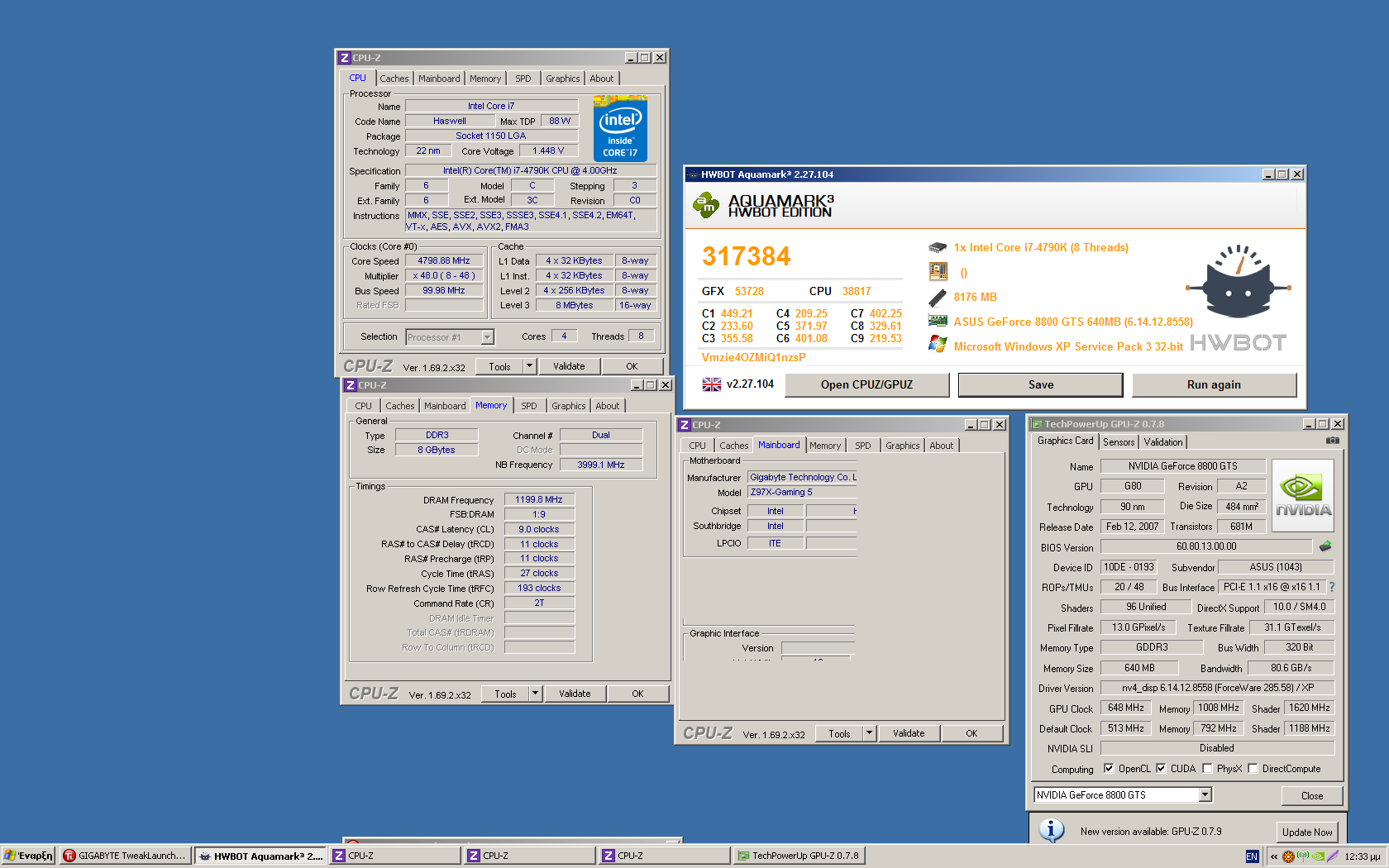Switch to TechPowerUp GPU-Z taskbar item
1389x868 pixels.
click(x=799, y=856)
